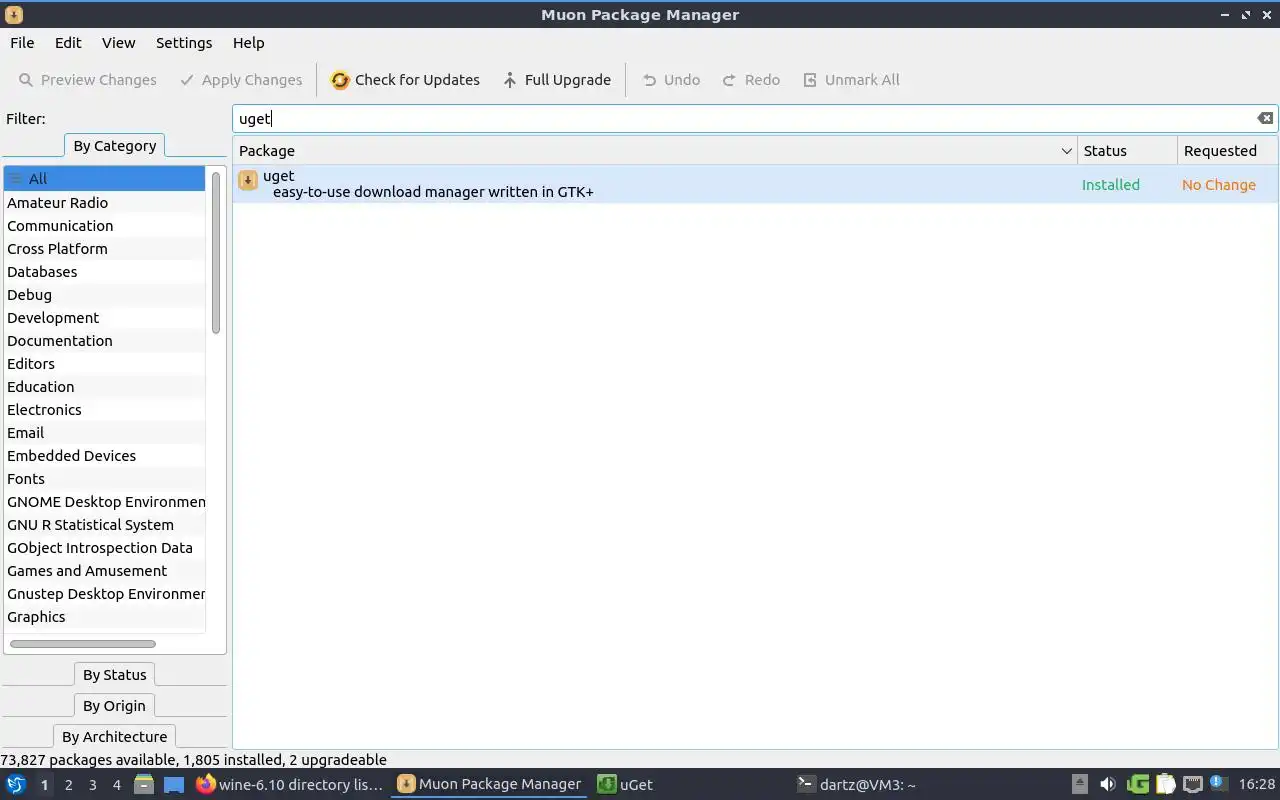Select the Development category
This screenshot has width=1280, height=800.
104,318
